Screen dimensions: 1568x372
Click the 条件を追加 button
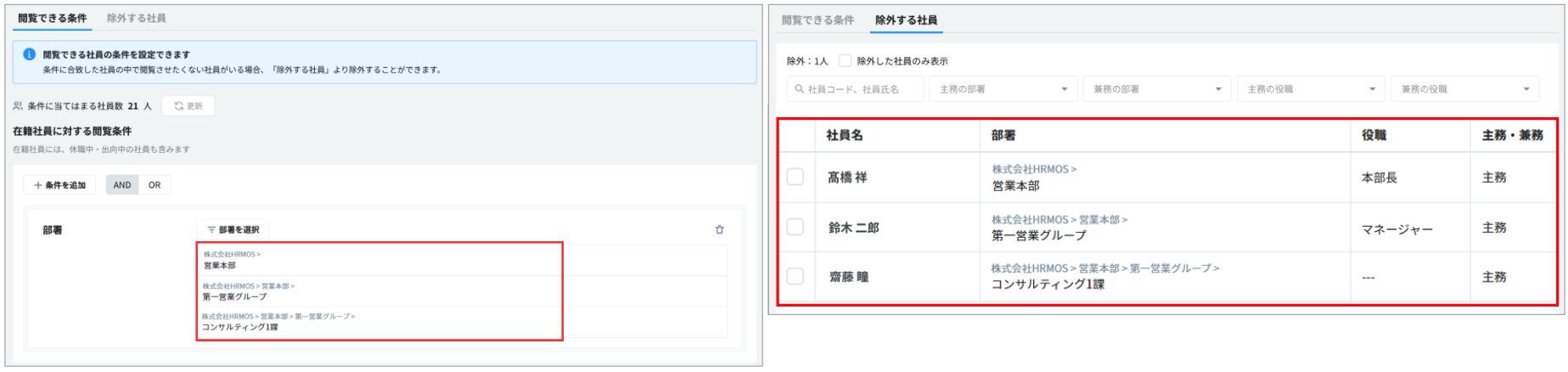59,185
